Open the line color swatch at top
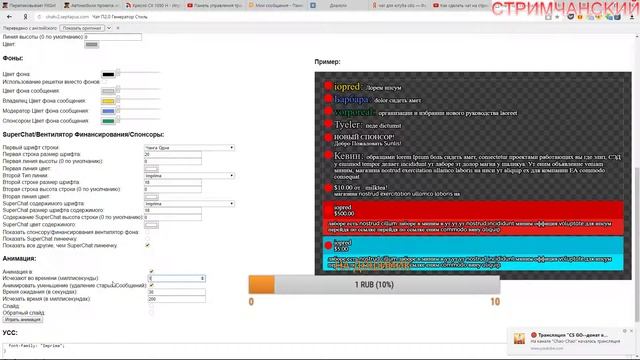This screenshot has height=360, width=640. pyautogui.click(x=91, y=44)
